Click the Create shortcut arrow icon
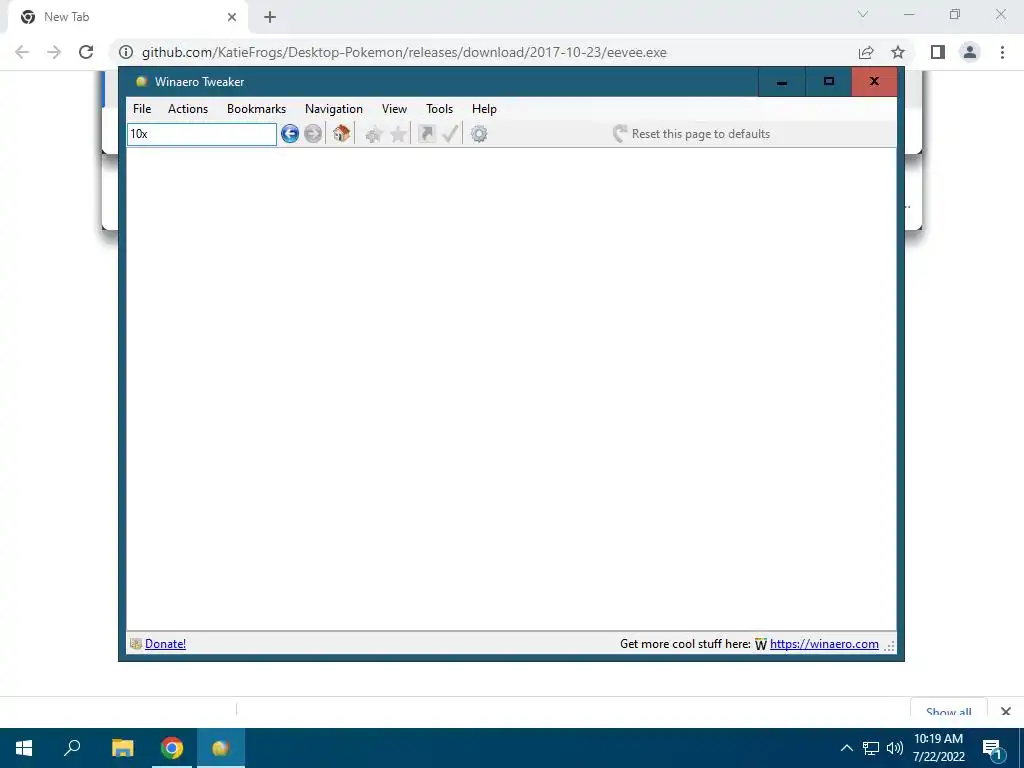 426,134
